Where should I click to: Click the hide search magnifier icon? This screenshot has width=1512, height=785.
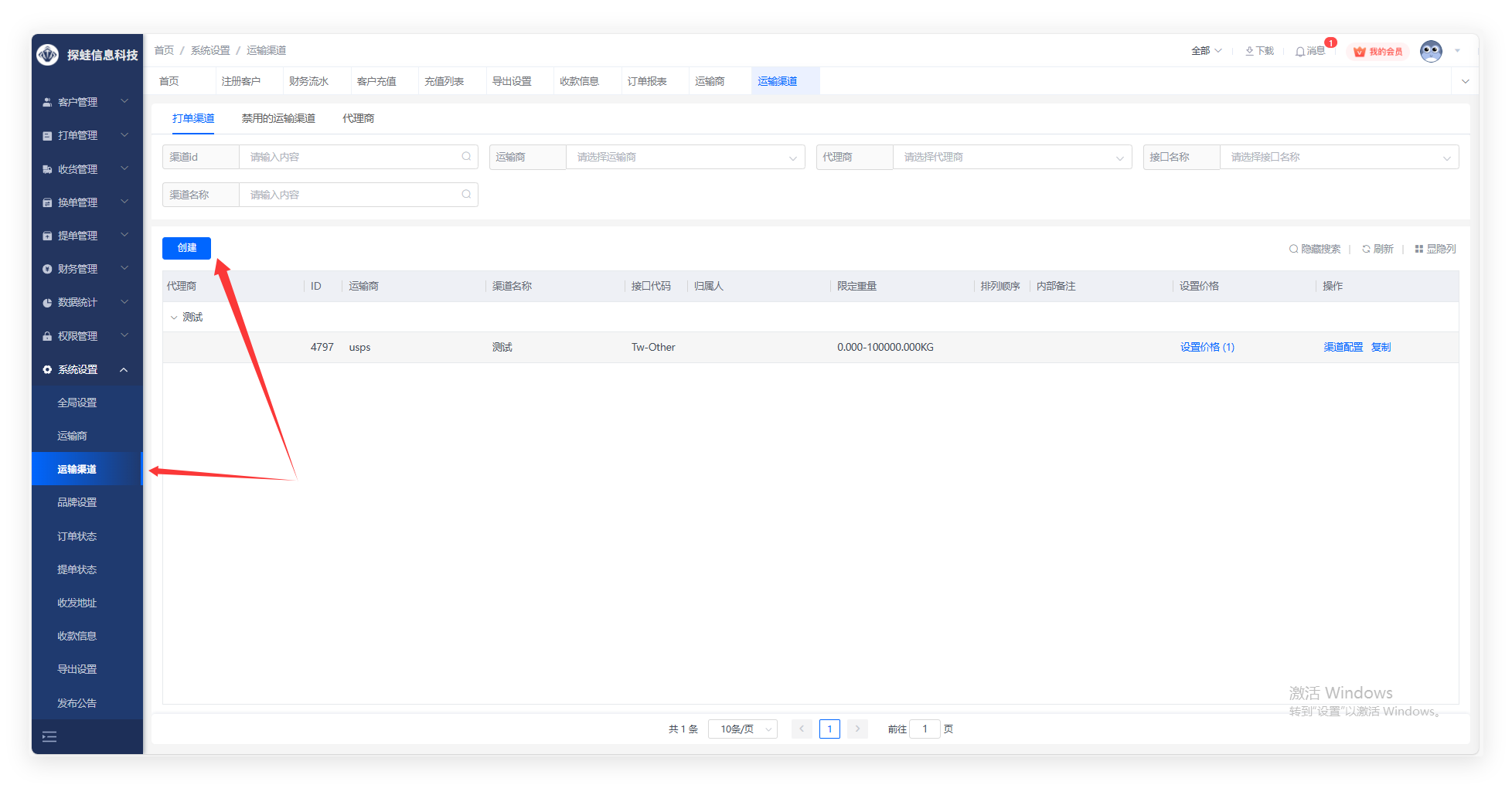click(x=1293, y=249)
